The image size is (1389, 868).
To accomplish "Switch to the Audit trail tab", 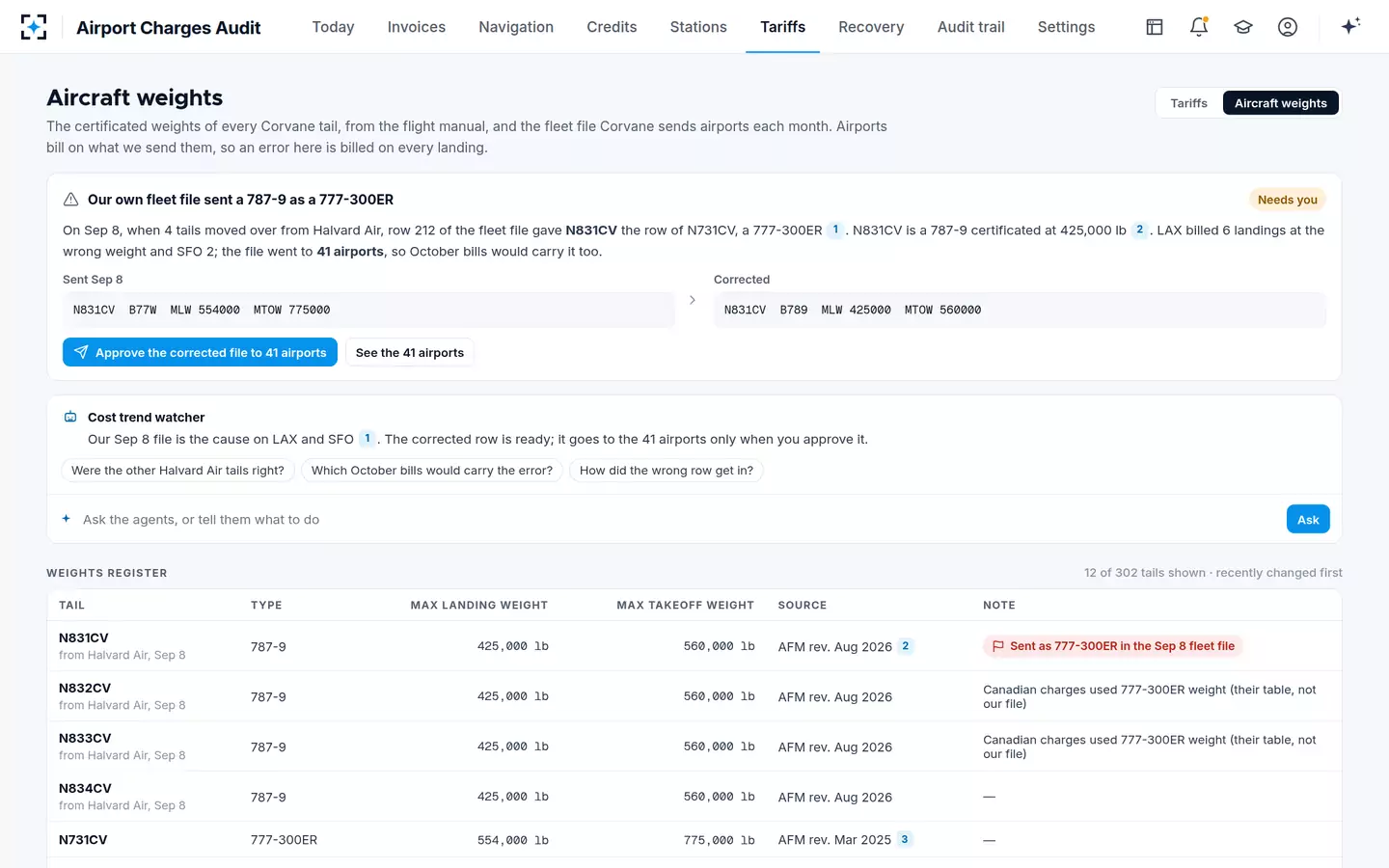I will click(x=970, y=27).
